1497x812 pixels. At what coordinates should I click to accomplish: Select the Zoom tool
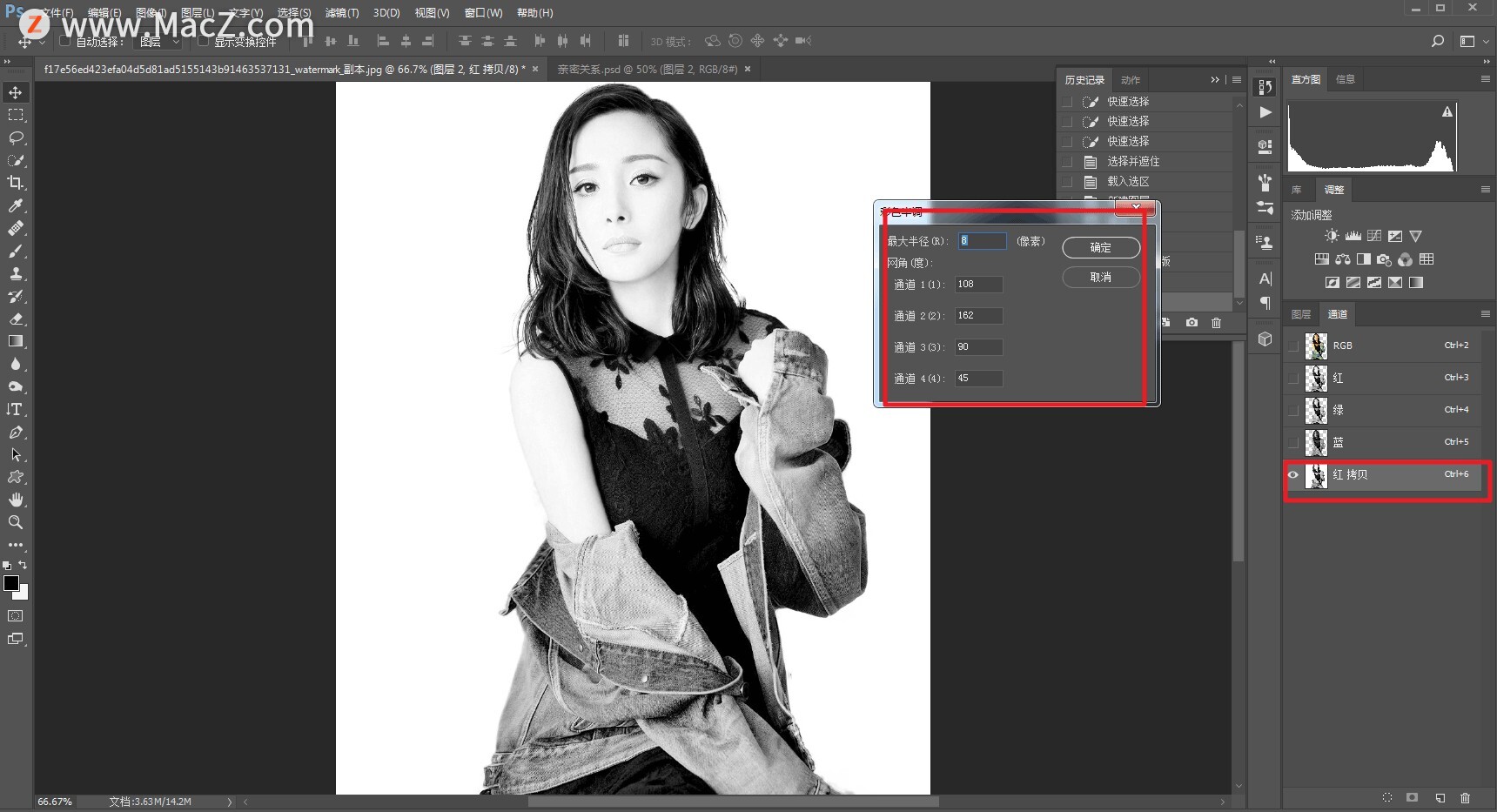[x=16, y=522]
